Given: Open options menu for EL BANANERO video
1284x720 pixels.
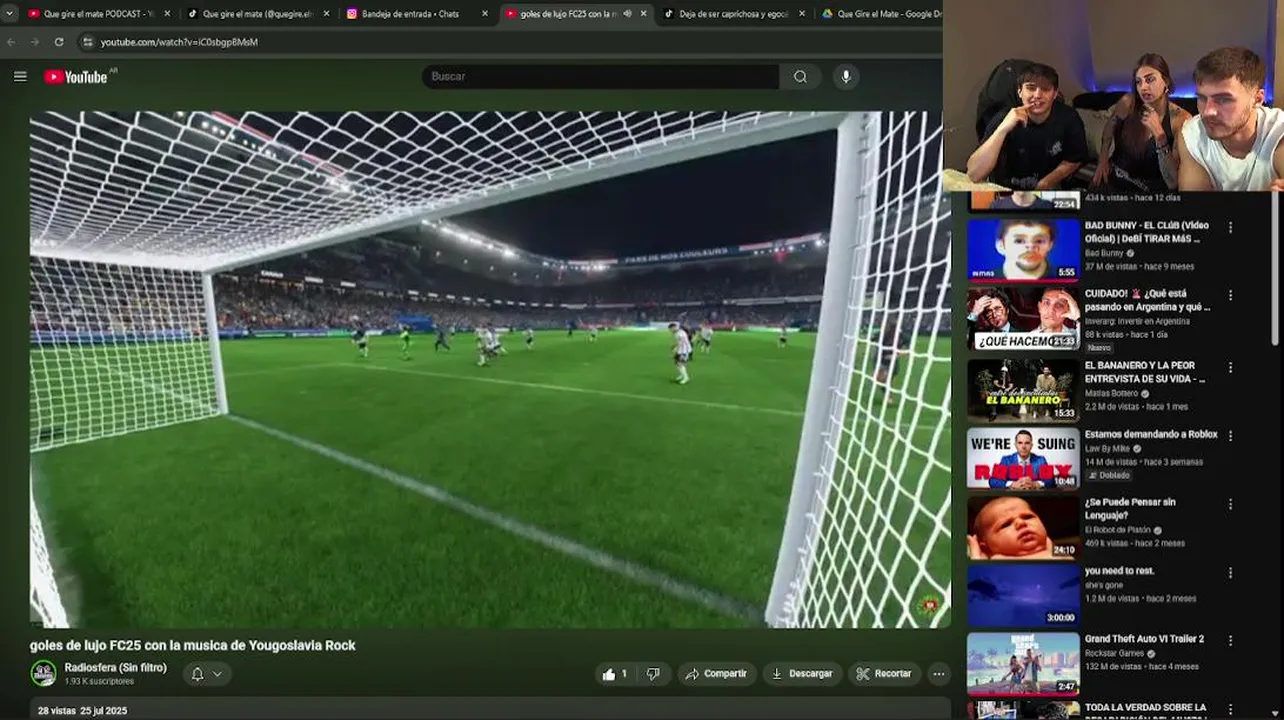Looking at the screenshot, I should point(1230,367).
